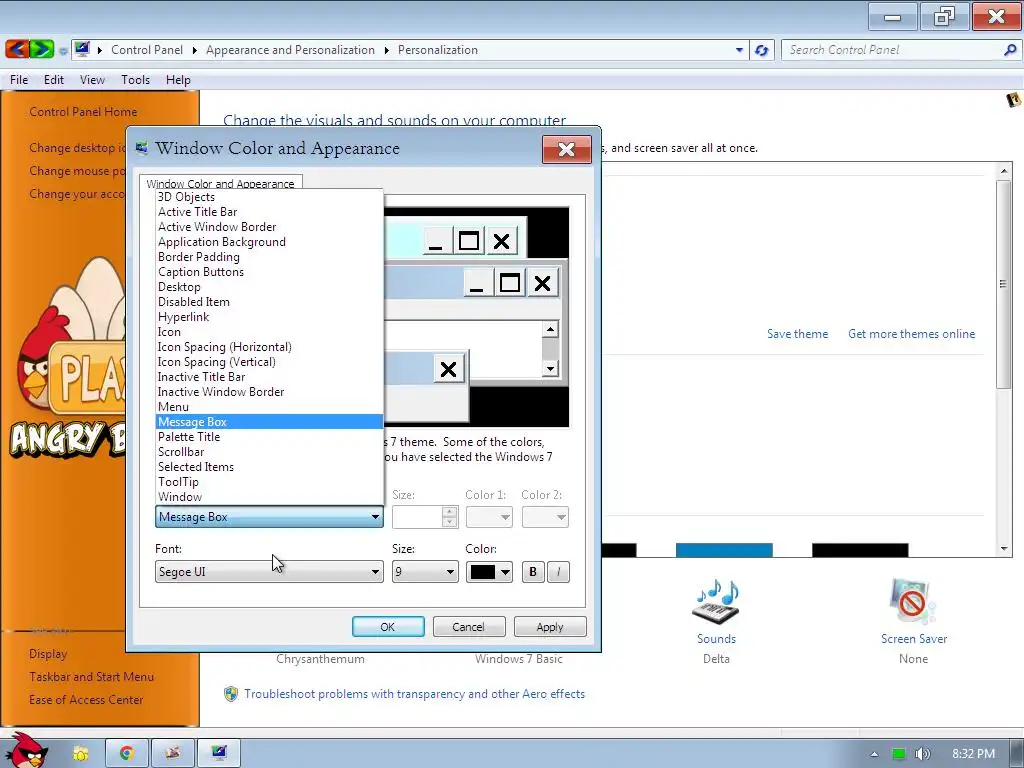The image size is (1024, 768).
Task: Click the Cancel button
Action: [469, 627]
